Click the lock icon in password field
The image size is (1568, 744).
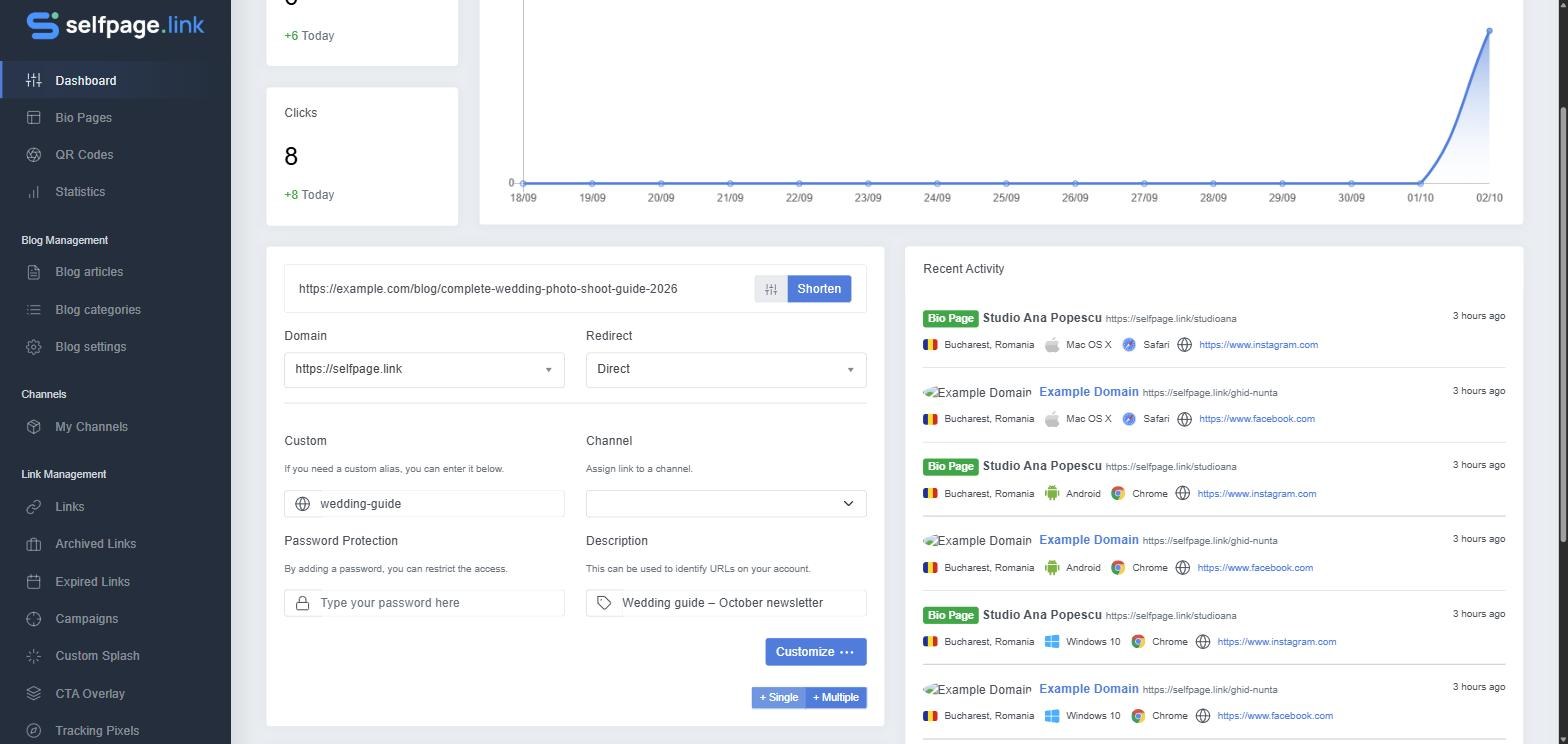point(303,603)
